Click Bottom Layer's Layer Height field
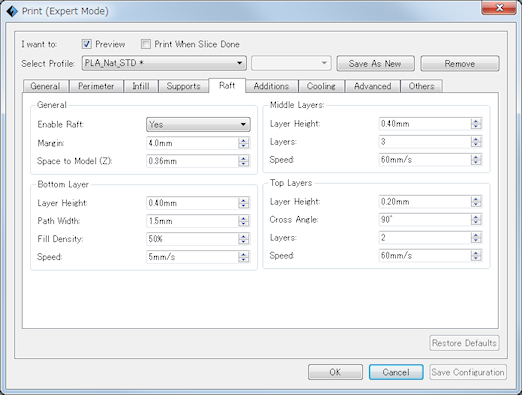This screenshot has height=395, width=522. coord(192,203)
